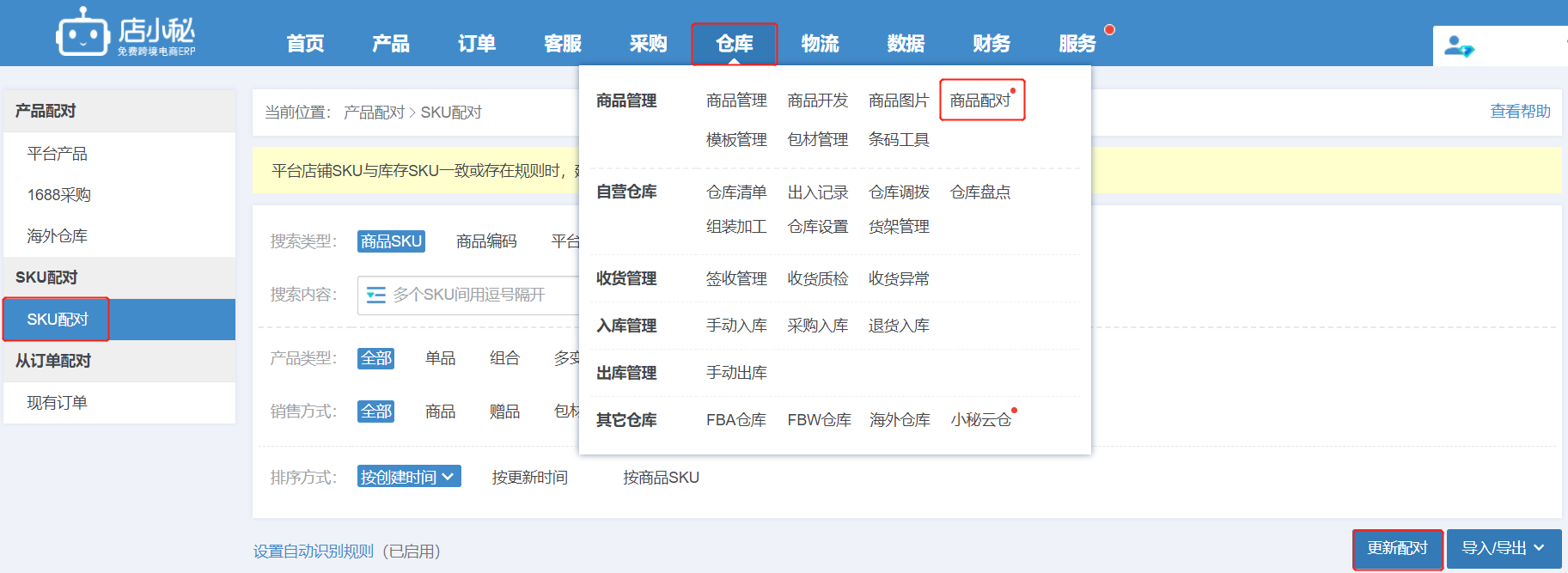The height and width of the screenshot is (573, 1568).
Task: Select 商品配对 in warehouse menu
Action: [980, 101]
